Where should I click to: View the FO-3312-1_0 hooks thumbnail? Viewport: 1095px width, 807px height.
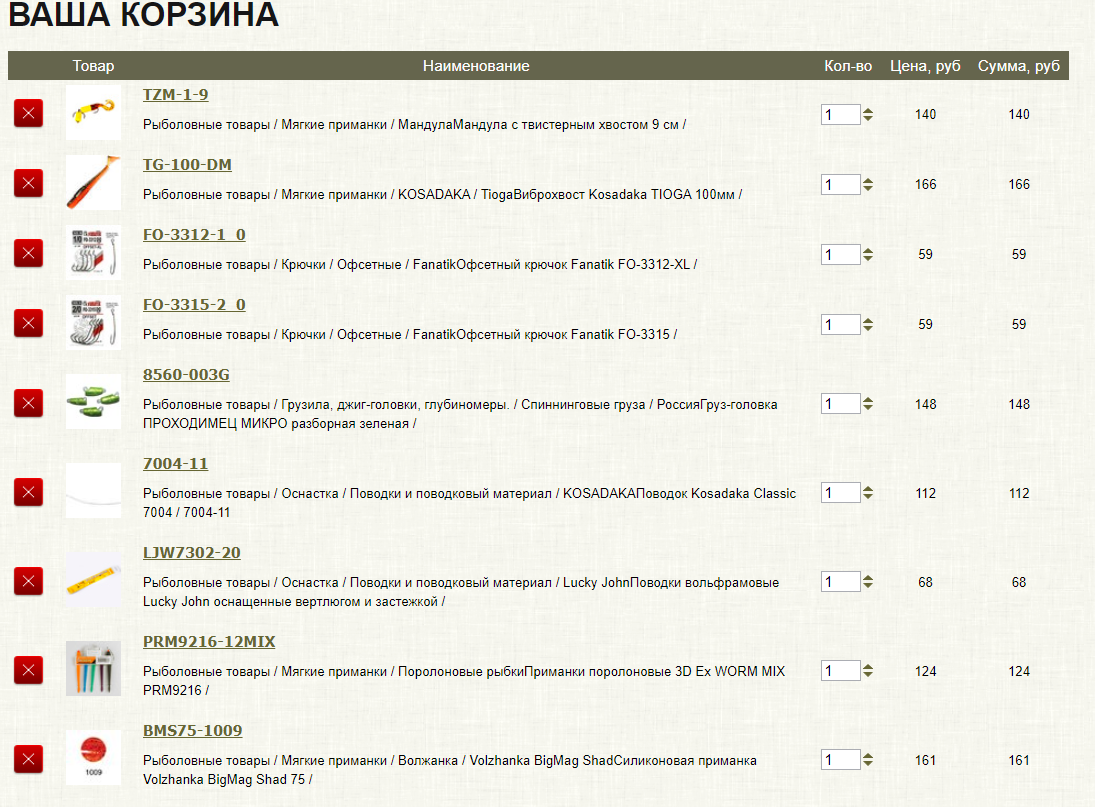pyautogui.click(x=93, y=252)
